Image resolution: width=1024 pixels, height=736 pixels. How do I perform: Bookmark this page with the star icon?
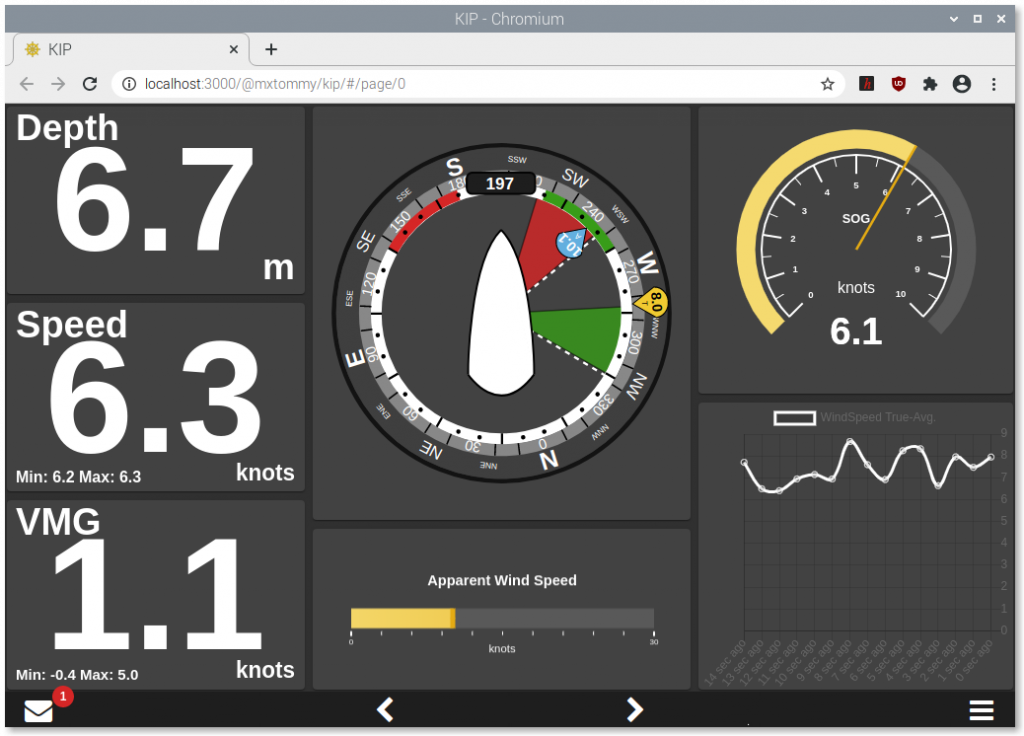coord(827,84)
